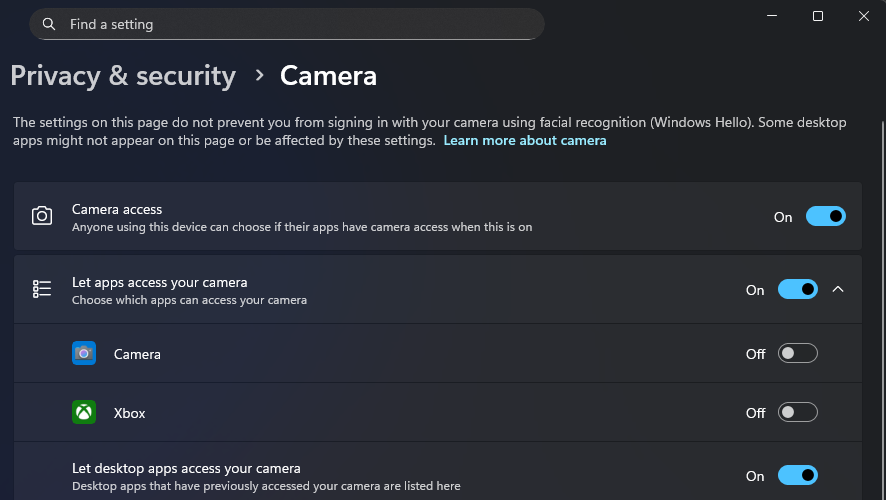The height and width of the screenshot is (500, 886).
Task: Close the Settings window
Action: point(864,16)
